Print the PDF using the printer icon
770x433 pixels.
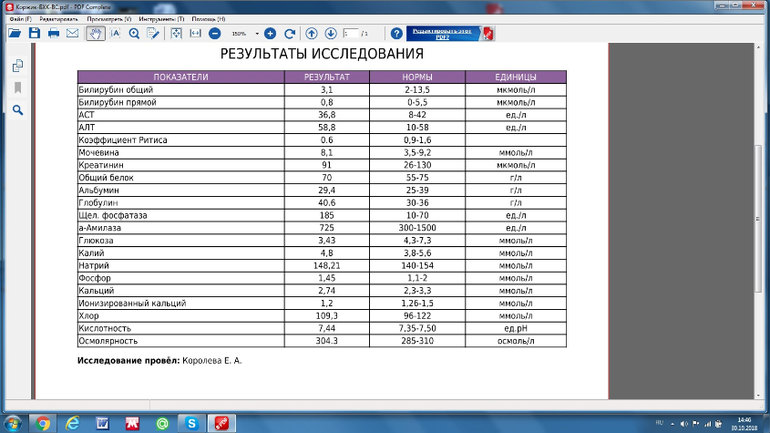coord(53,34)
